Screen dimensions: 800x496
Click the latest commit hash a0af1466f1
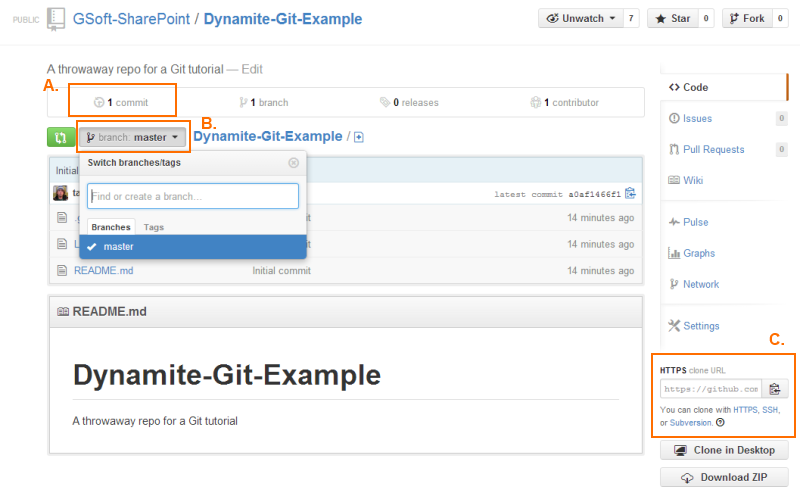click(x=594, y=194)
